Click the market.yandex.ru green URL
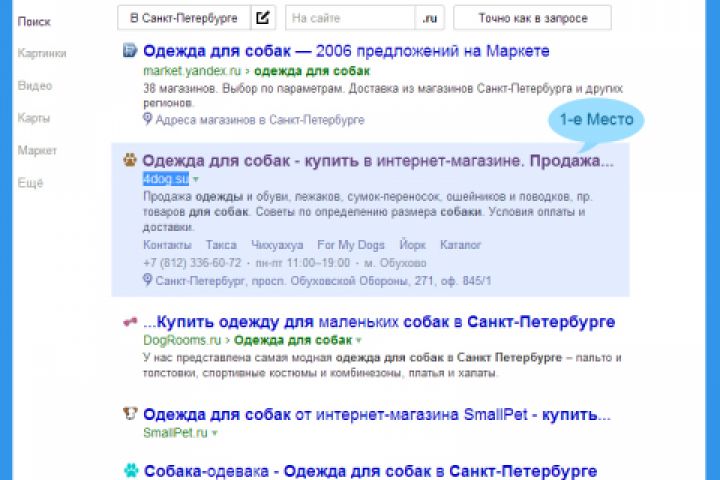Image resolution: width=720 pixels, height=480 pixels. point(192,71)
